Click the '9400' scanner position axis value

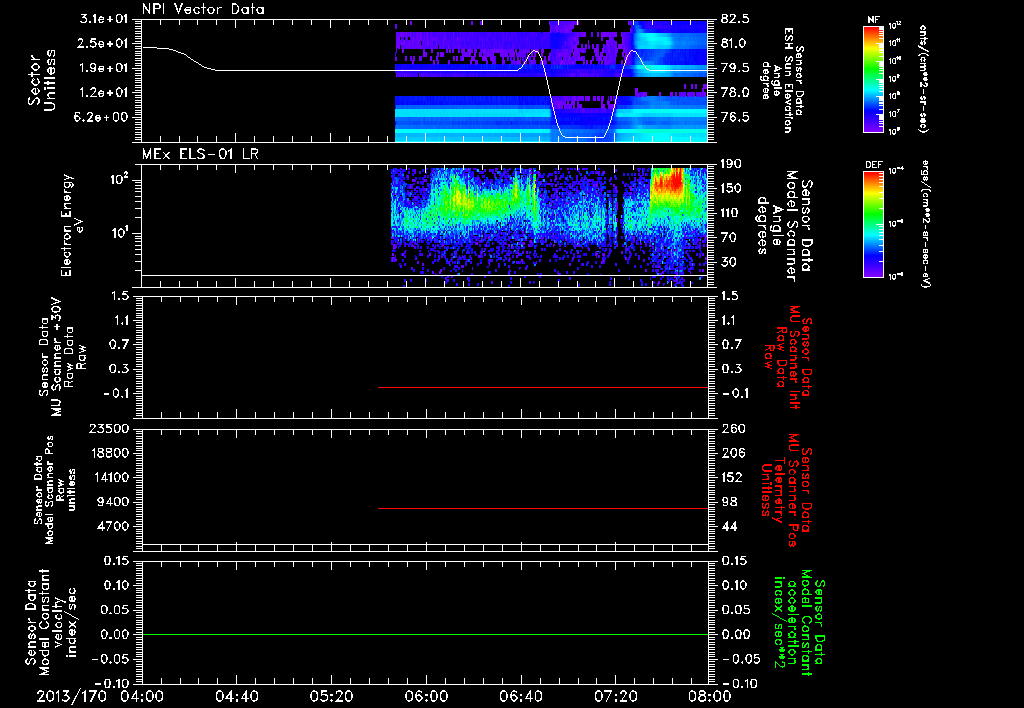115,502
